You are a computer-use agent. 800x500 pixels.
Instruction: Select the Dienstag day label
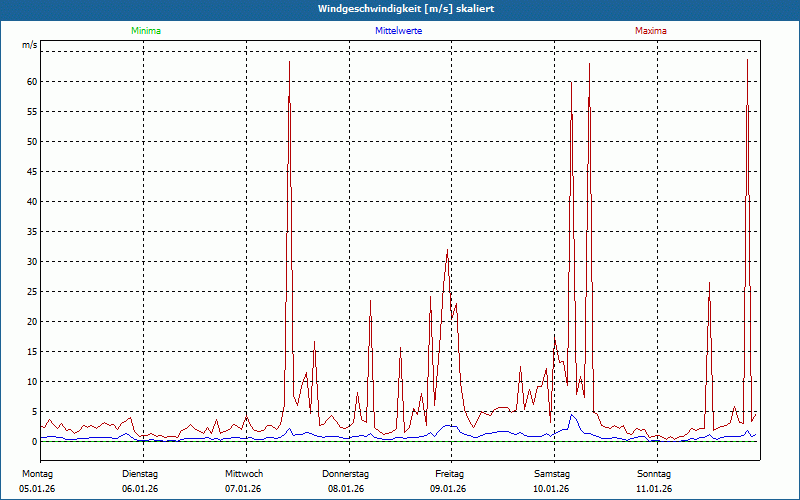(x=140, y=473)
